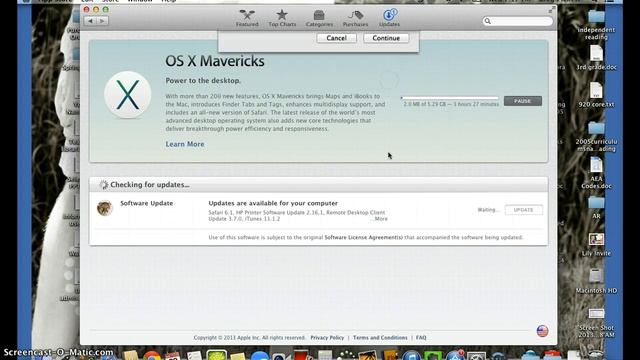Cancel the dialog sheet

[336, 38]
